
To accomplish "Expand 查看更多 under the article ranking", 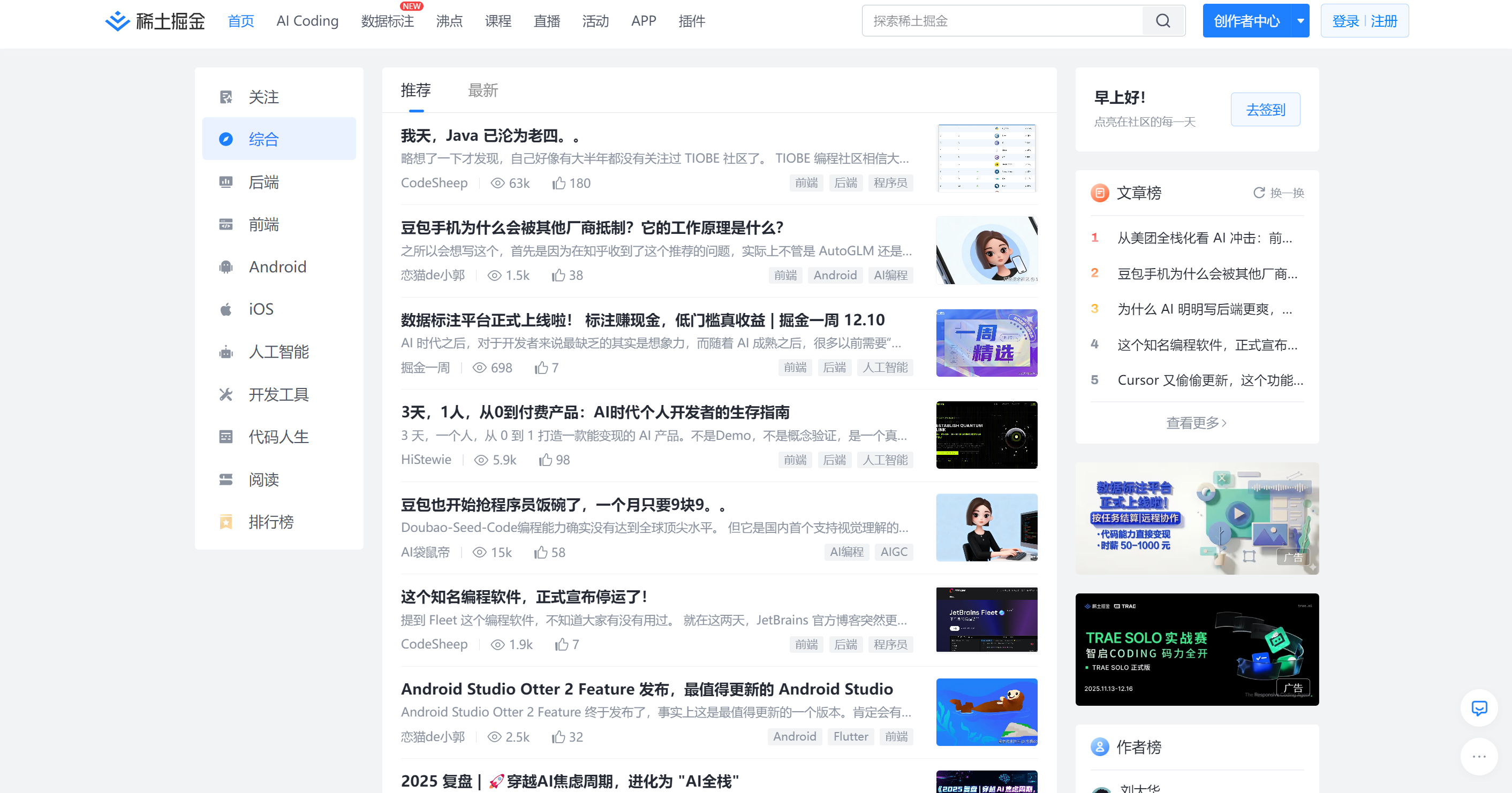I will [x=1196, y=422].
